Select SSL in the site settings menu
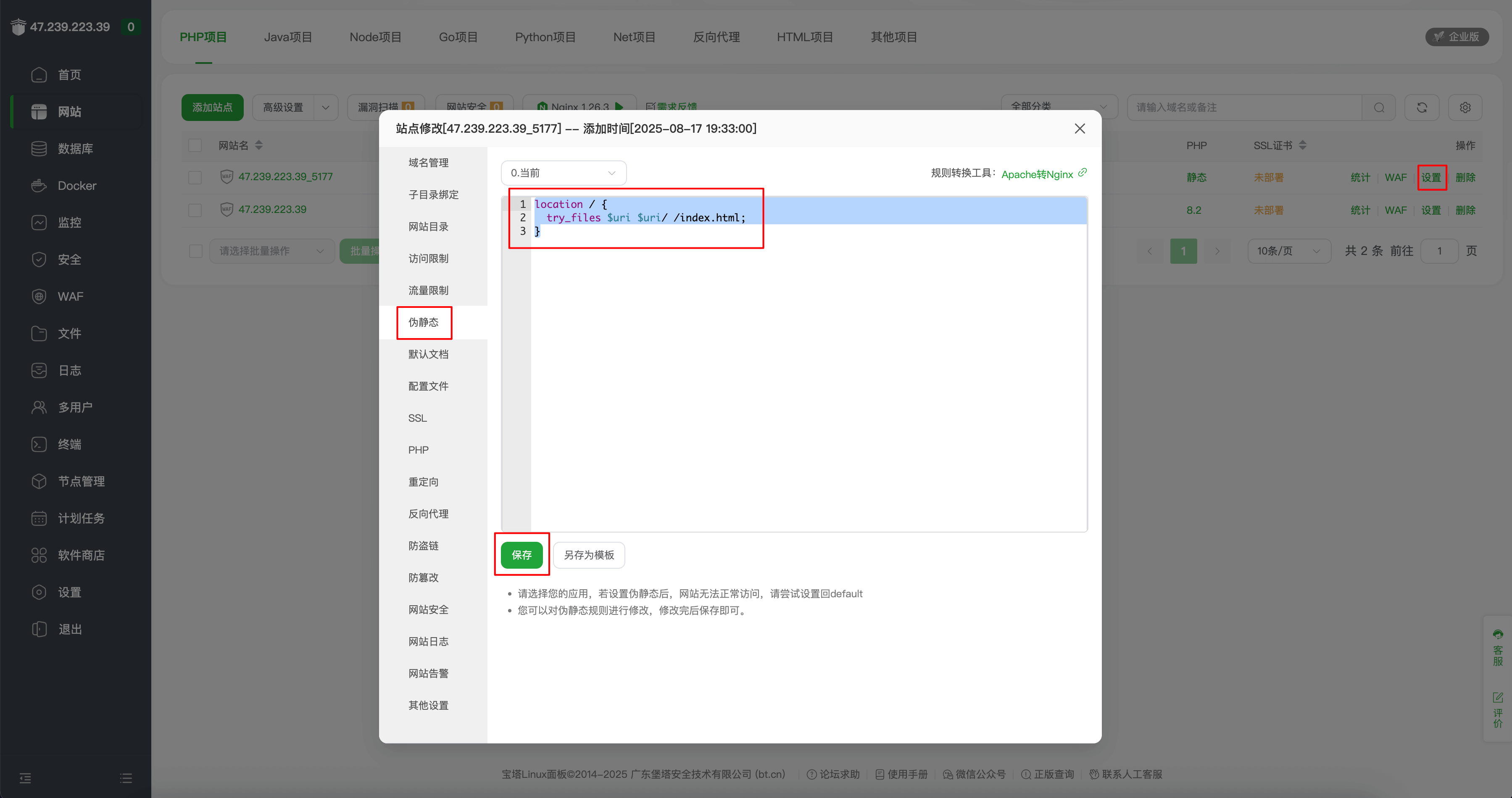 pyautogui.click(x=417, y=417)
